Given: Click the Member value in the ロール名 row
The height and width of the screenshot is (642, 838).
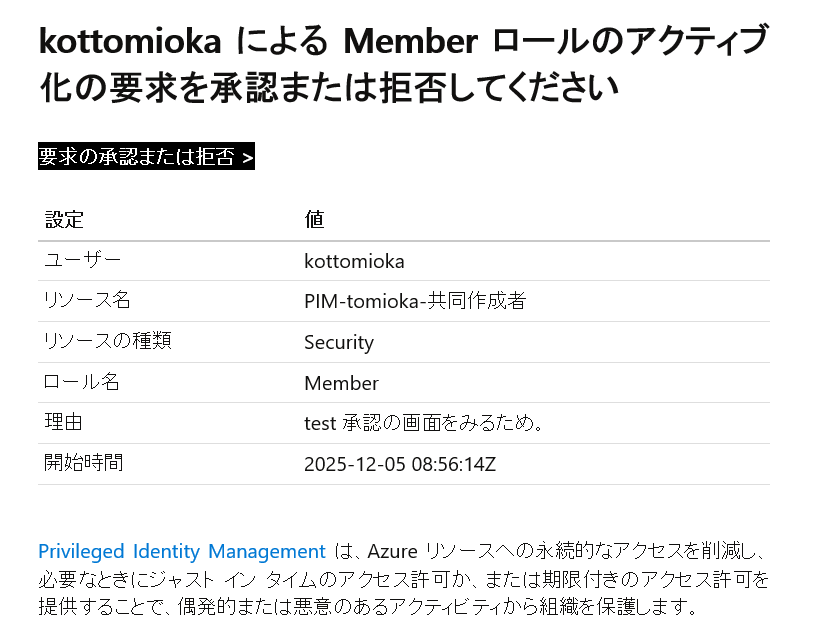Looking at the screenshot, I should click(x=341, y=383).
